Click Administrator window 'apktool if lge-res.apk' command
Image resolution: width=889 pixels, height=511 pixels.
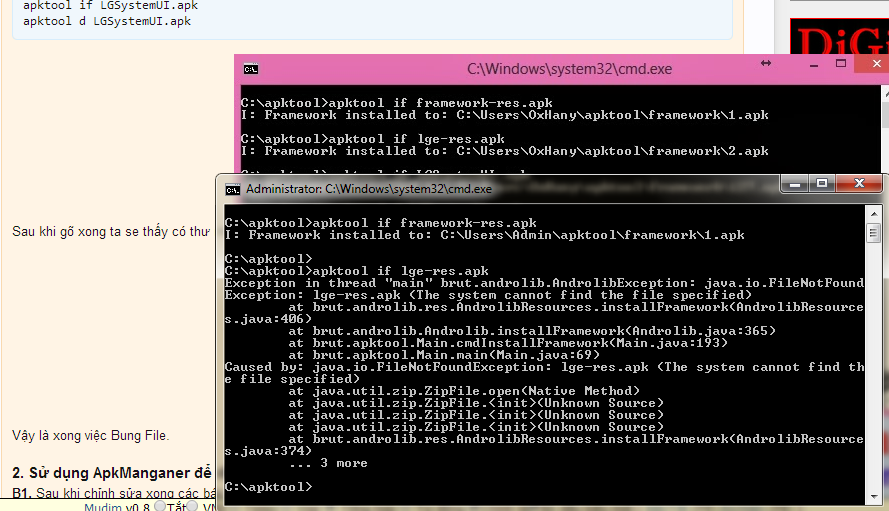tap(357, 271)
